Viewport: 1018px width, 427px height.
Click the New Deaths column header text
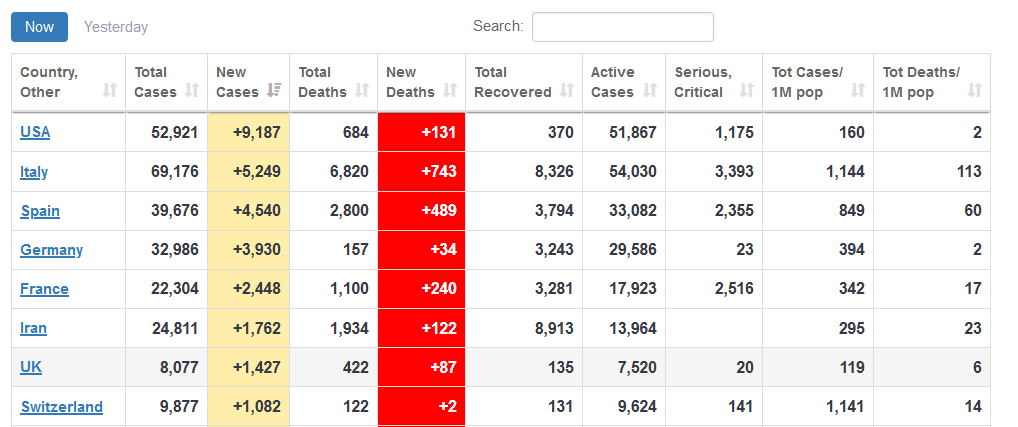point(410,82)
